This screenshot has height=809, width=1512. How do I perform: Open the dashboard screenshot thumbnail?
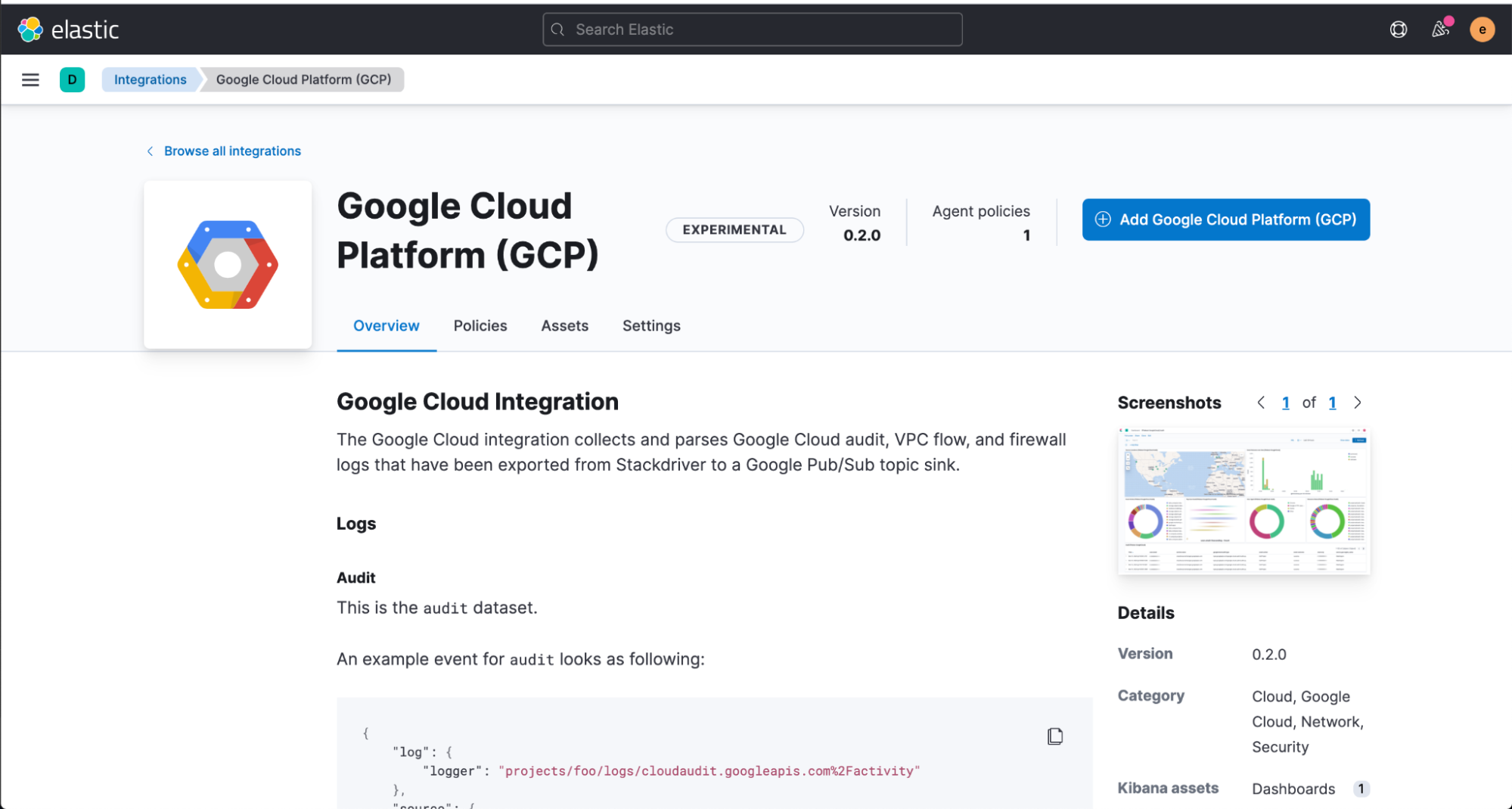pos(1243,500)
